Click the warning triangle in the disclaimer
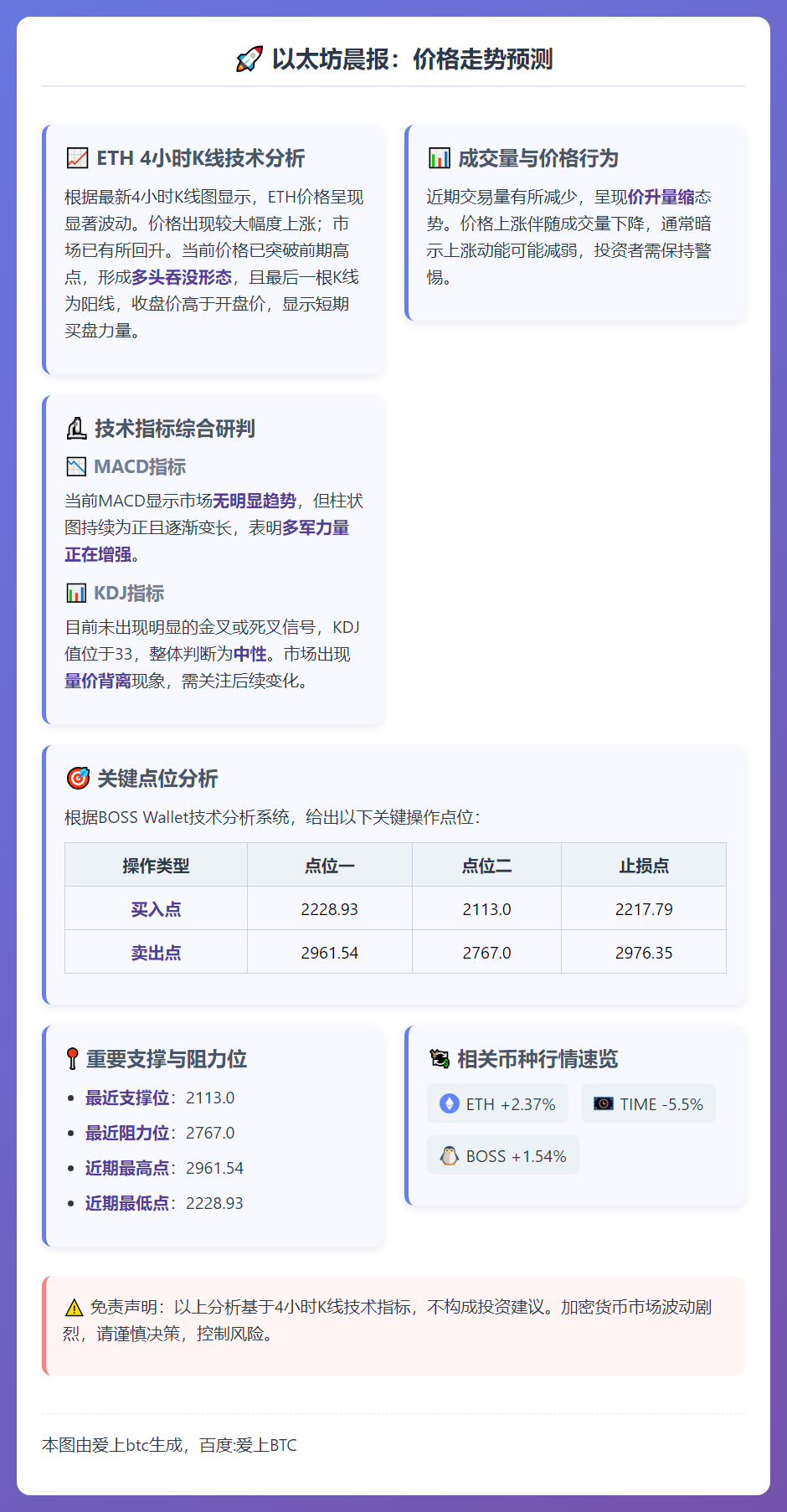 (x=74, y=1307)
